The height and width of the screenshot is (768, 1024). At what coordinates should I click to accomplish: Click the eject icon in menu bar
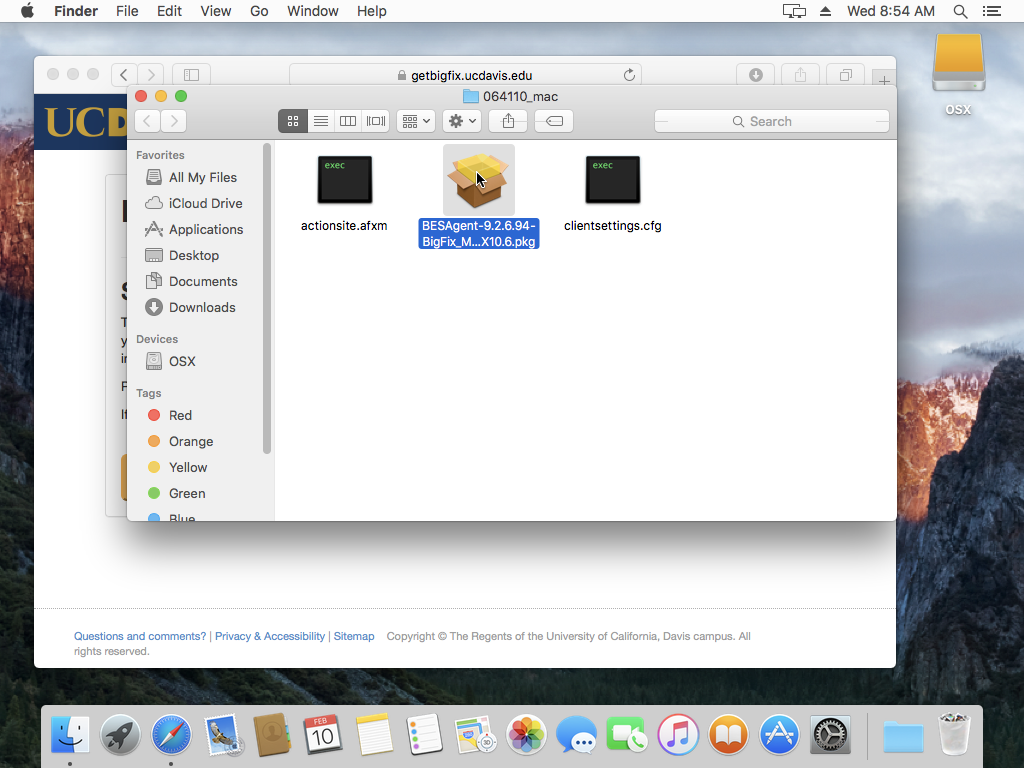pyautogui.click(x=825, y=11)
